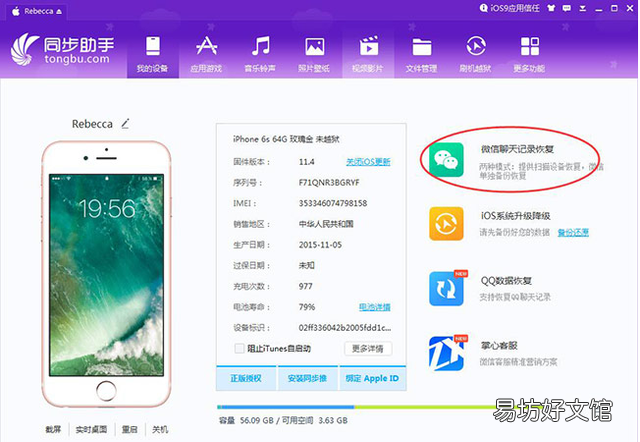Open the 刷机越狱 flash/jailbreak tab
The image size is (640, 442).
click(476, 54)
